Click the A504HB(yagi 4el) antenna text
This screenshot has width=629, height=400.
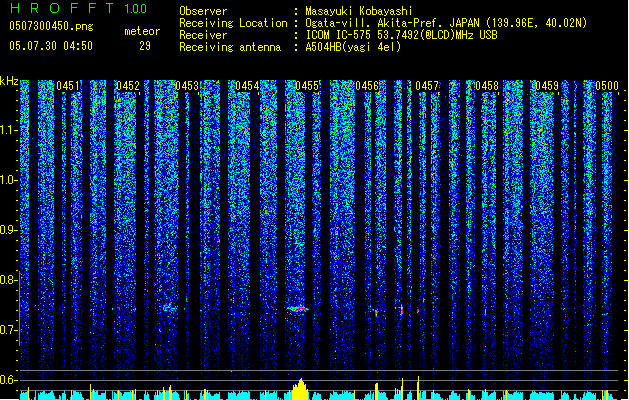353,47
